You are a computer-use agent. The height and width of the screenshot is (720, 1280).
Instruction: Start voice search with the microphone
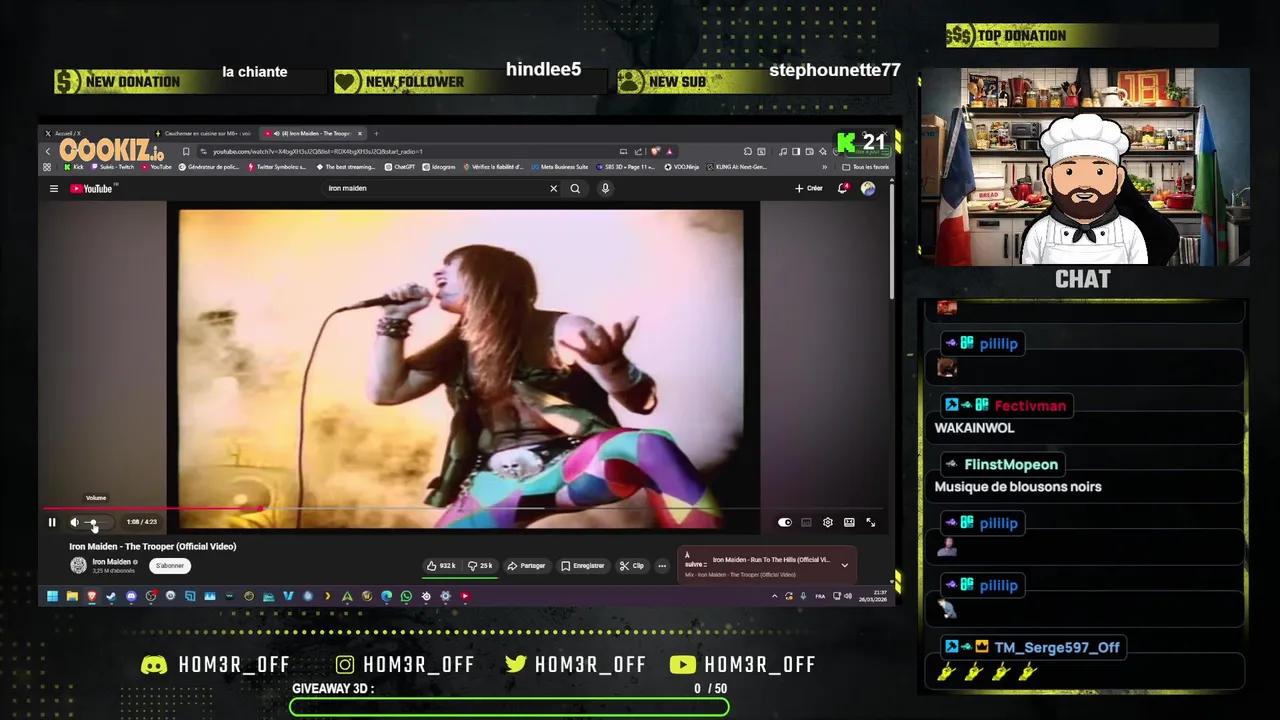605,188
